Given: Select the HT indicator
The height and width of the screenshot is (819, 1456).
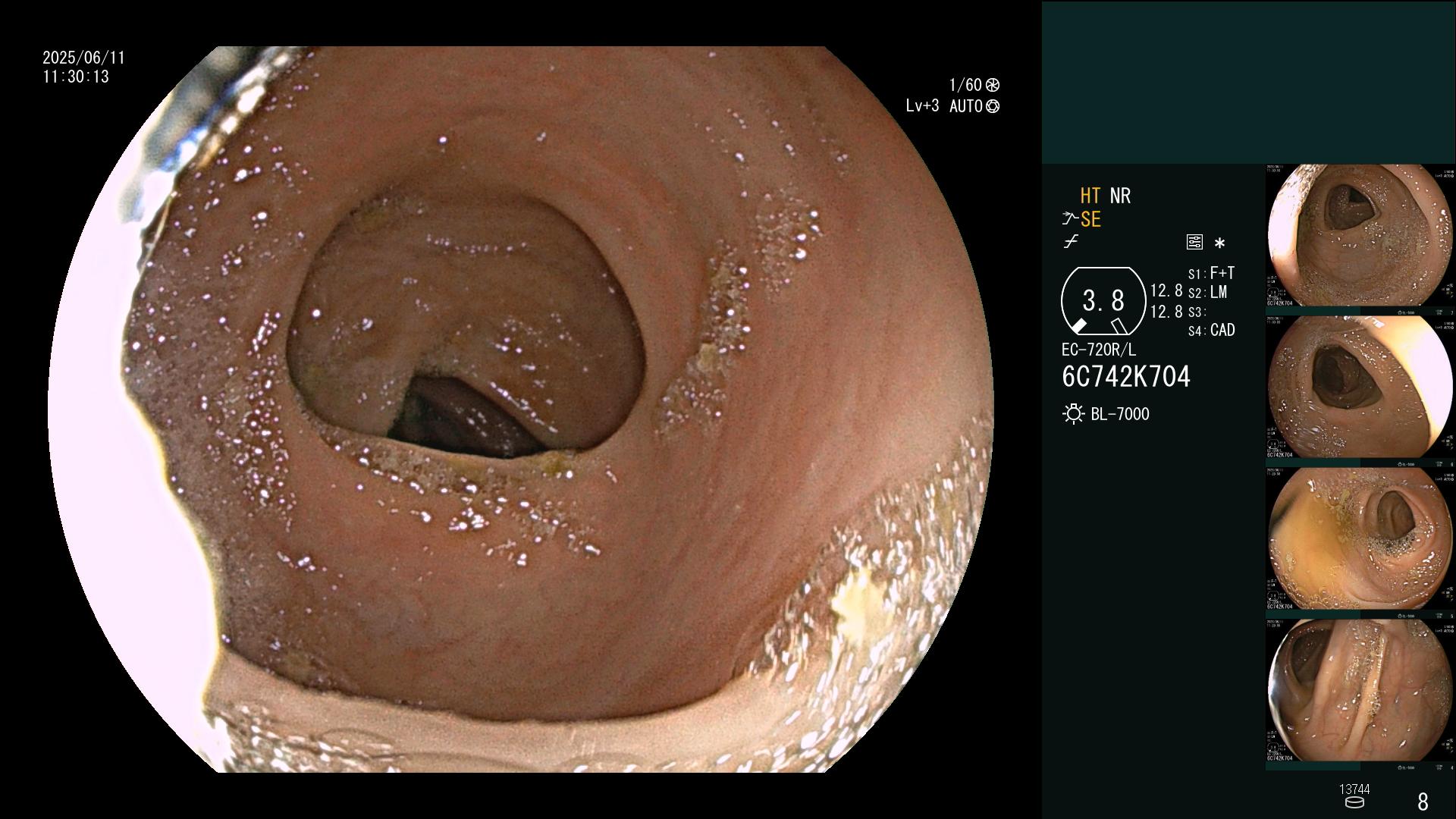Looking at the screenshot, I should click(x=1090, y=196).
